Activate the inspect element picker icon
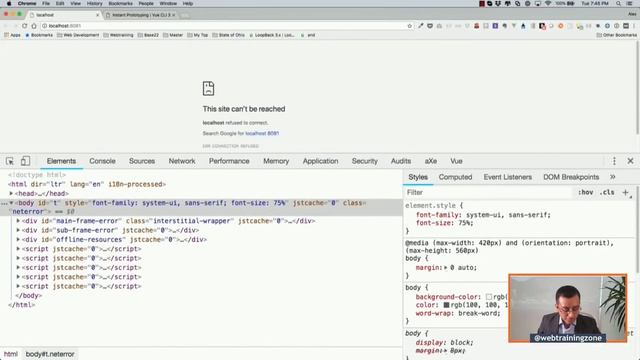This screenshot has width=640, height=360. tap(10, 161)
